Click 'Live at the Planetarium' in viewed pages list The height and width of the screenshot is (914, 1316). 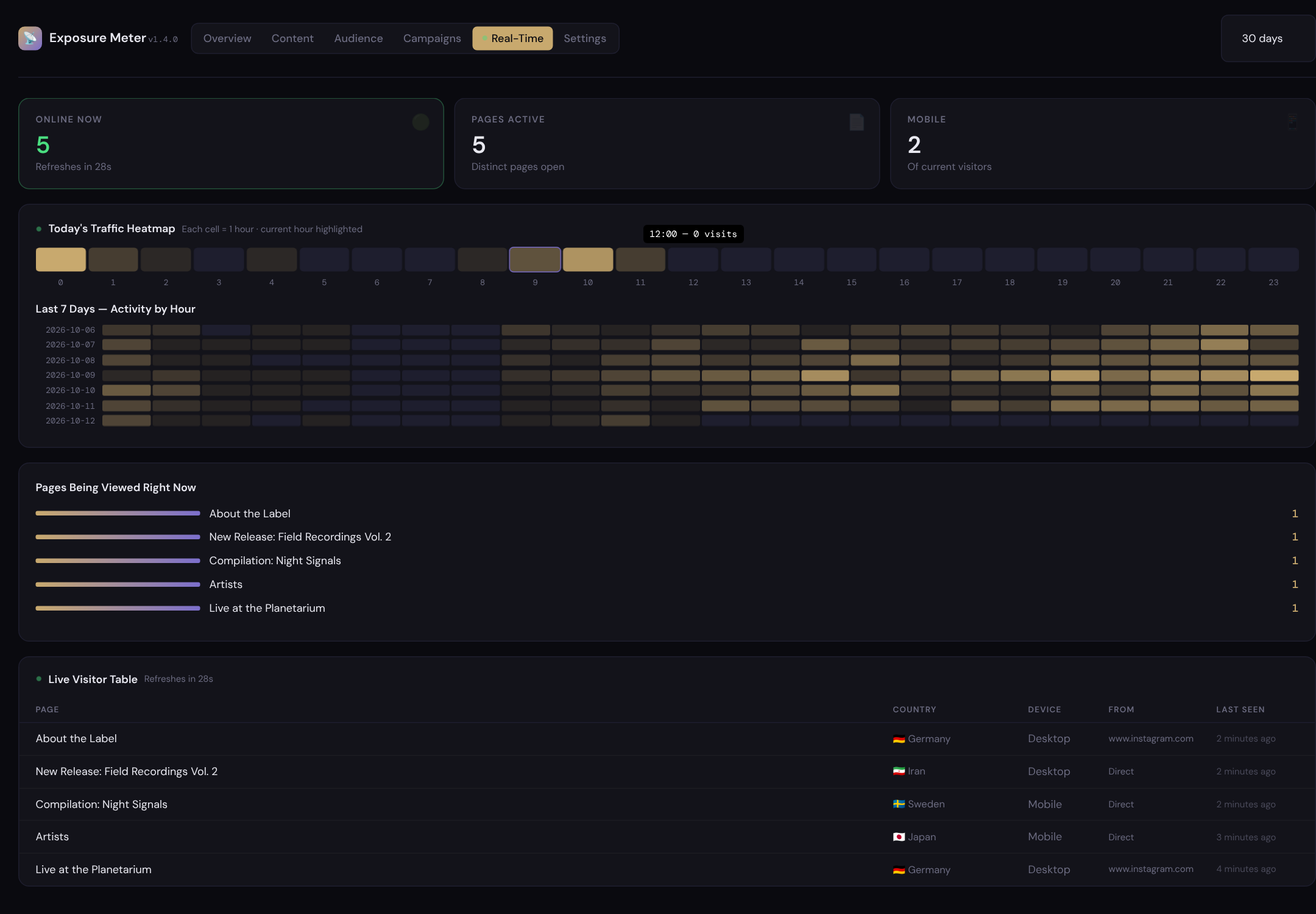click(267, 608)
